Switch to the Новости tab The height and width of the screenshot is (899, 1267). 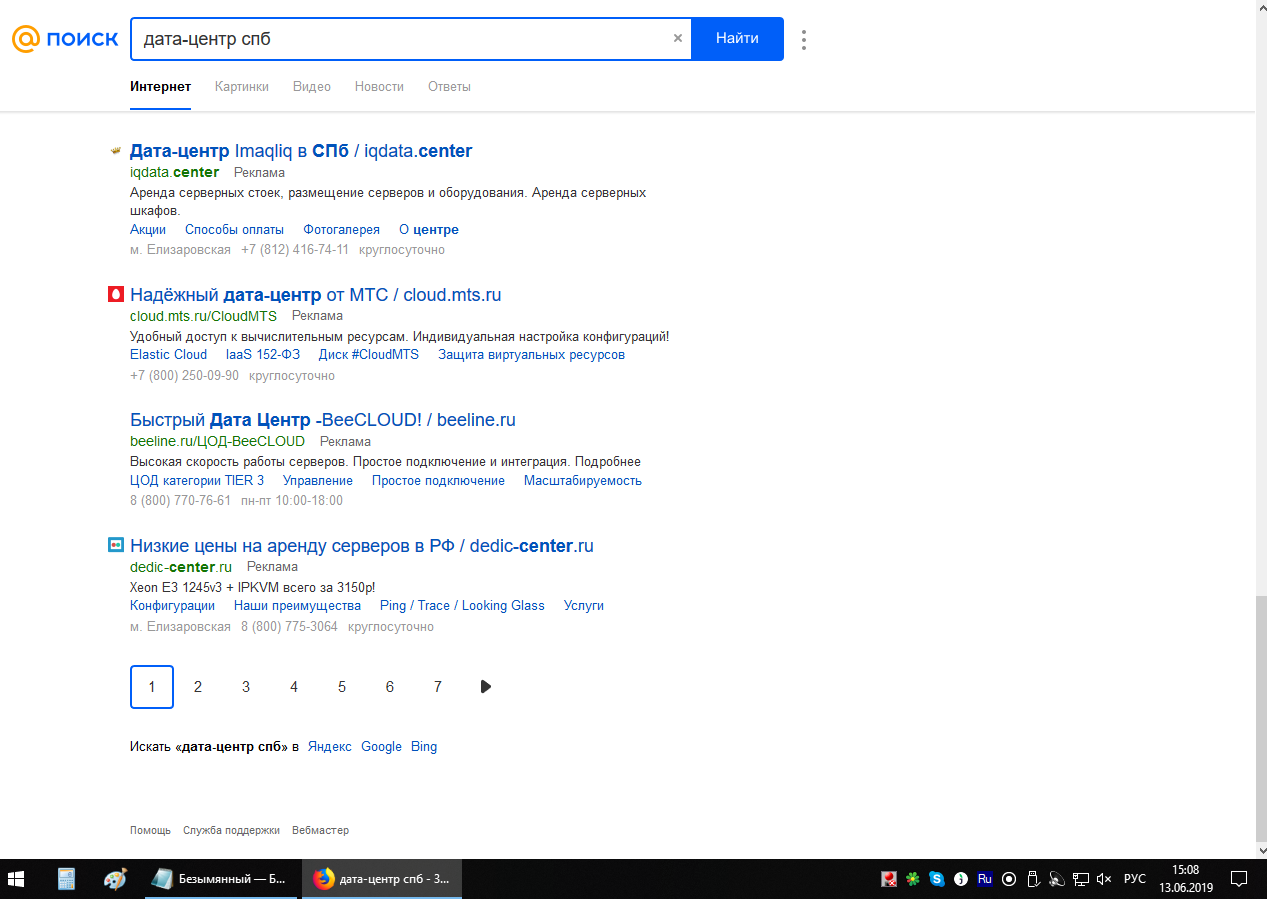click(379, 87)
